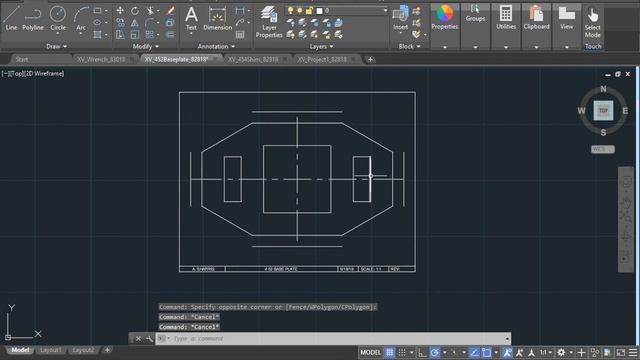Select the Line tool
This screenshot has height=360, width=640.
point(11,18)
